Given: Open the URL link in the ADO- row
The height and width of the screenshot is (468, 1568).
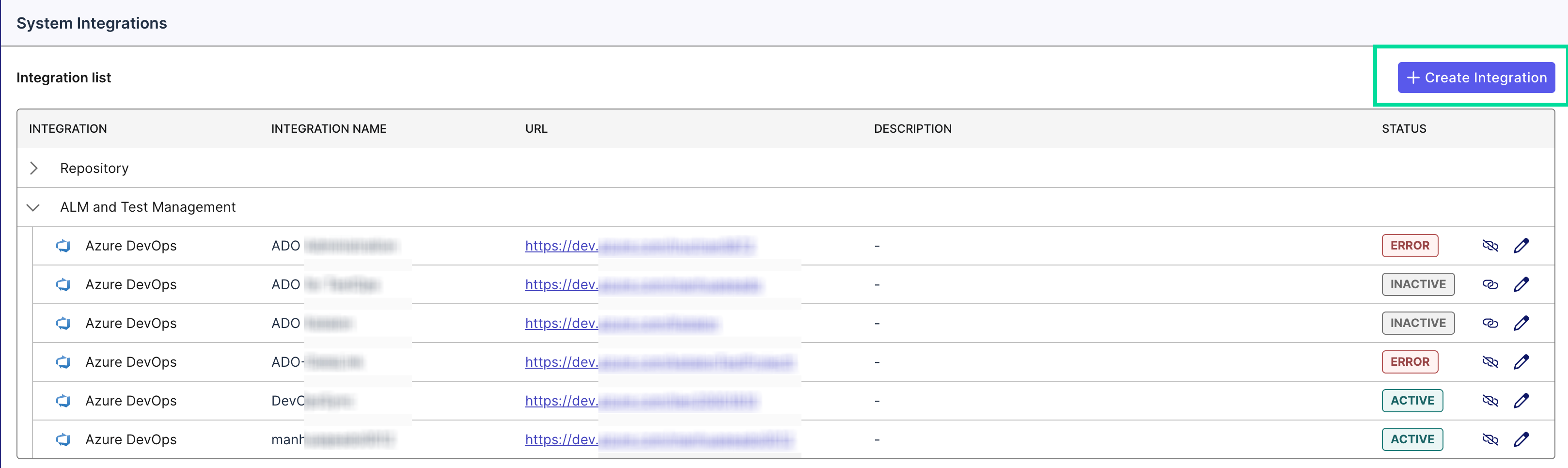Looking at the screenshot, I should 659,362.
